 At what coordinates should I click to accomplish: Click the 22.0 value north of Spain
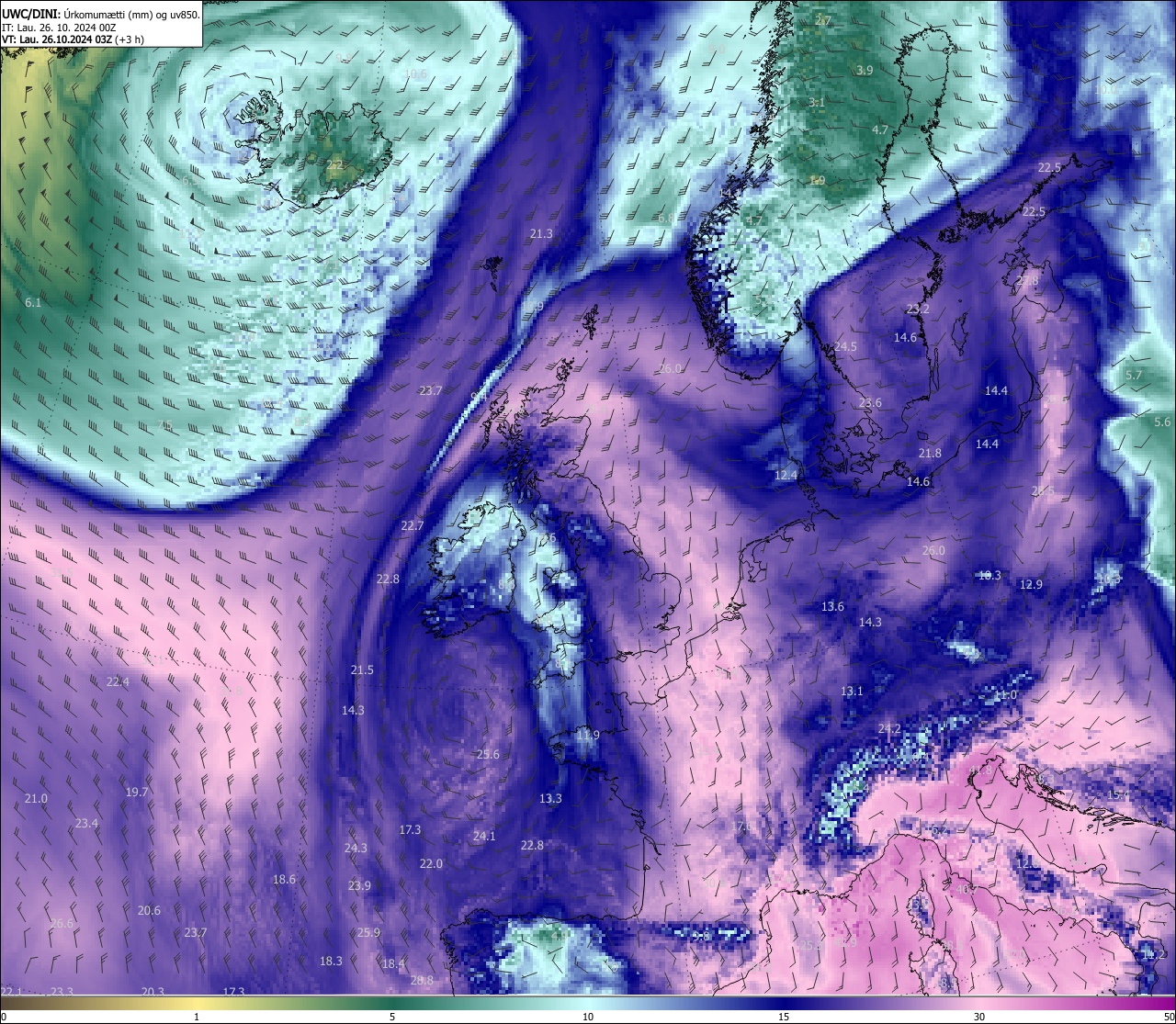(x=431, y=863)
